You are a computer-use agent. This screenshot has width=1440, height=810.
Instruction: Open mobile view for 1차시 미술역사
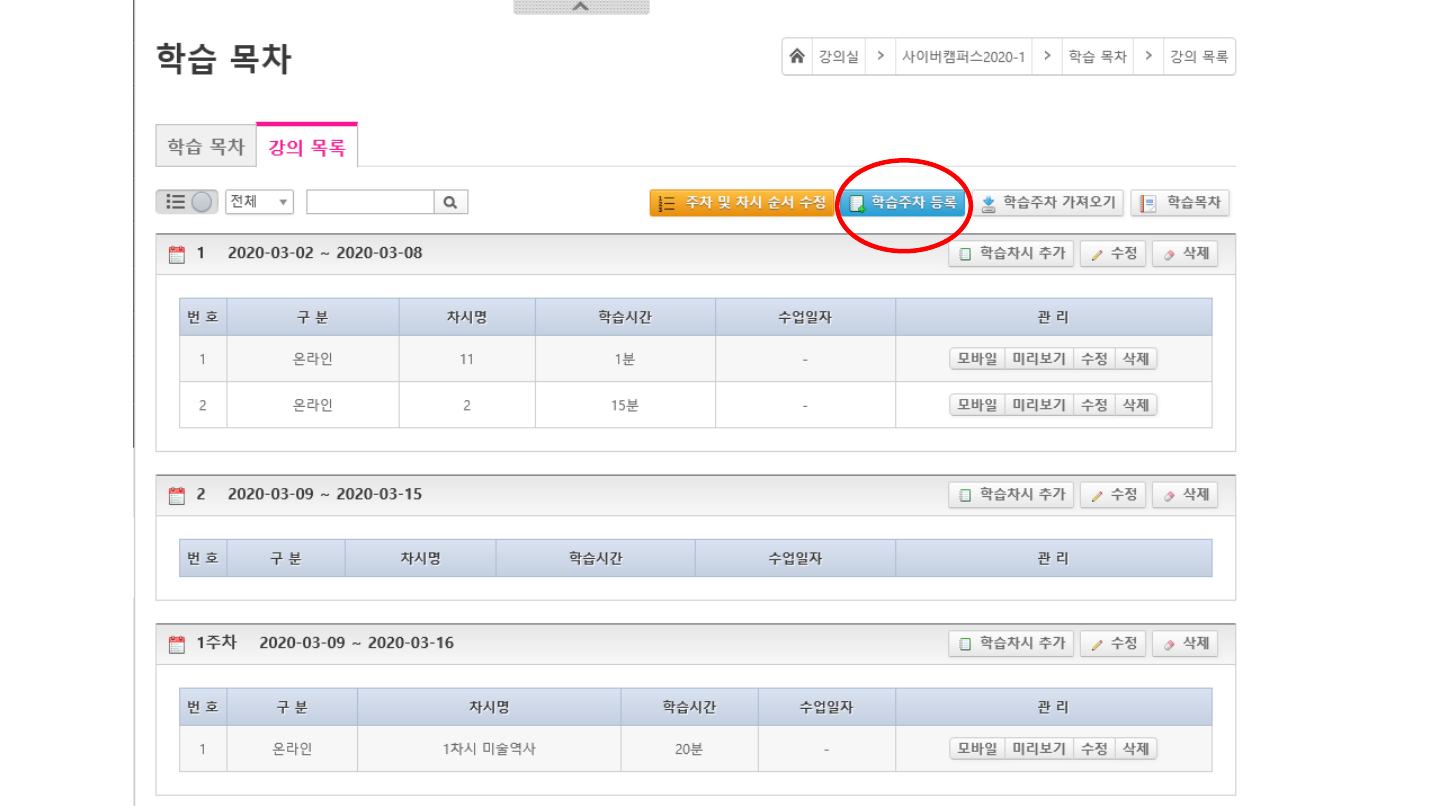(977, 749)
